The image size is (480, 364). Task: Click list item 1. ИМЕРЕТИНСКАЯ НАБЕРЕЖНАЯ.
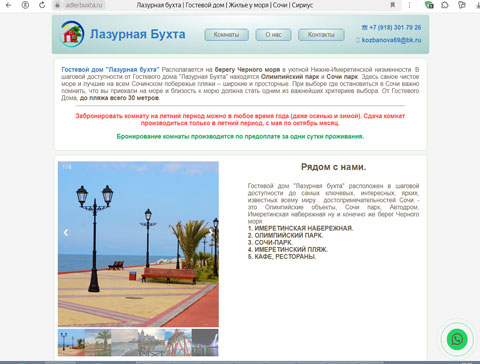point(300,228)
